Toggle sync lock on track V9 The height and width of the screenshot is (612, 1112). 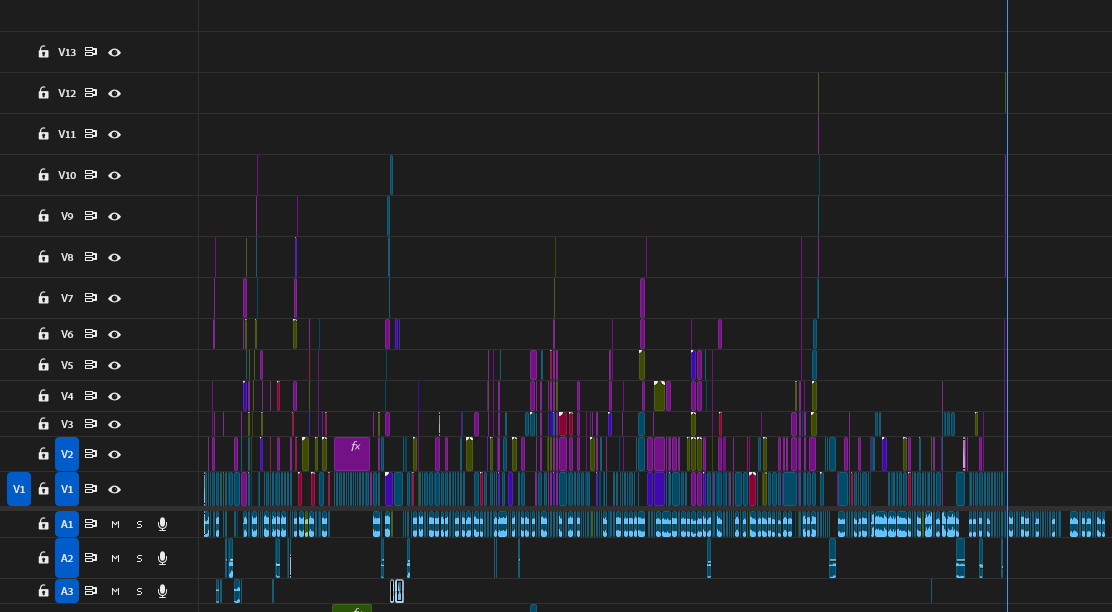[91, 216]
